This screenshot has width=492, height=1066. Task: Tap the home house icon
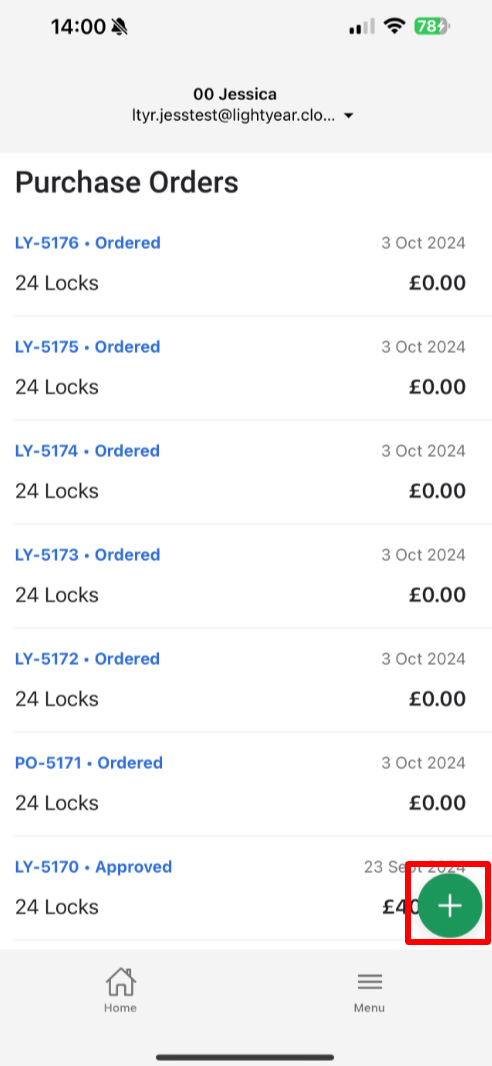pos(120,982)
